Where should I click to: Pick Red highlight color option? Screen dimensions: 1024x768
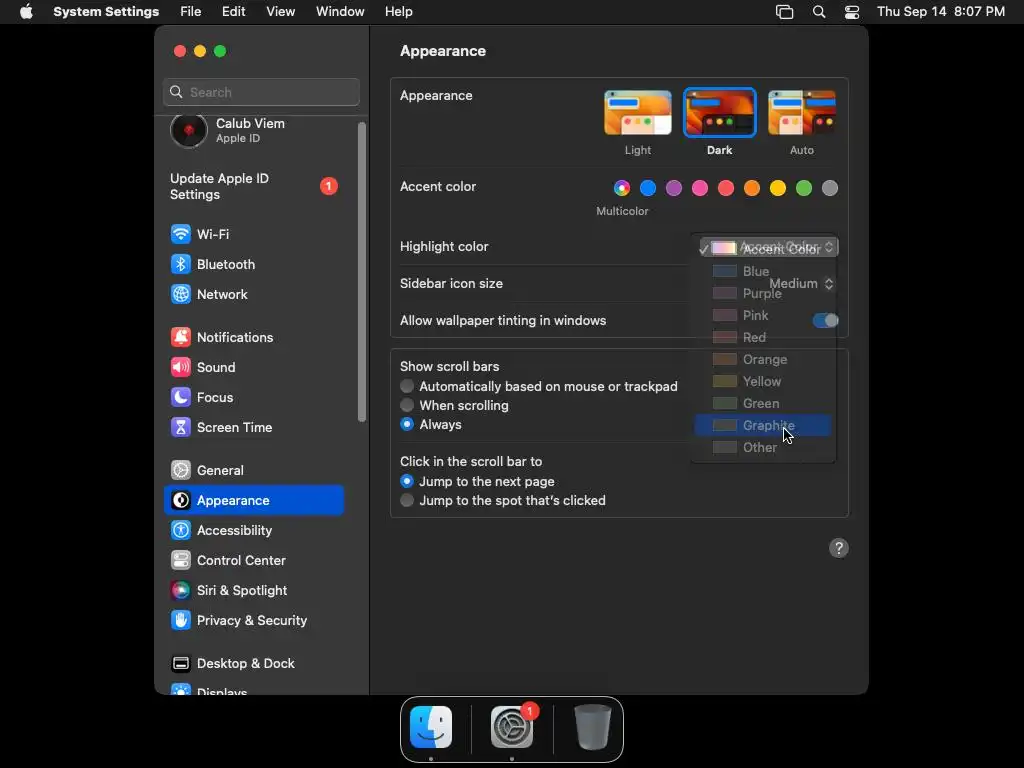(x=763, y=338)
